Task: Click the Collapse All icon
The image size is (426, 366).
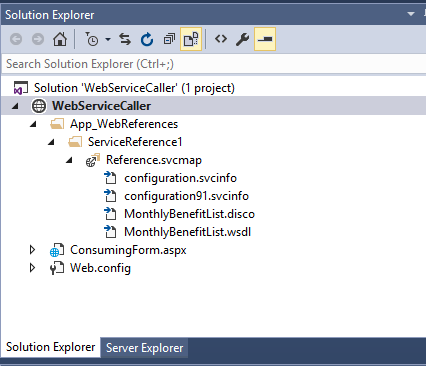Action: (x=169, y=39)
